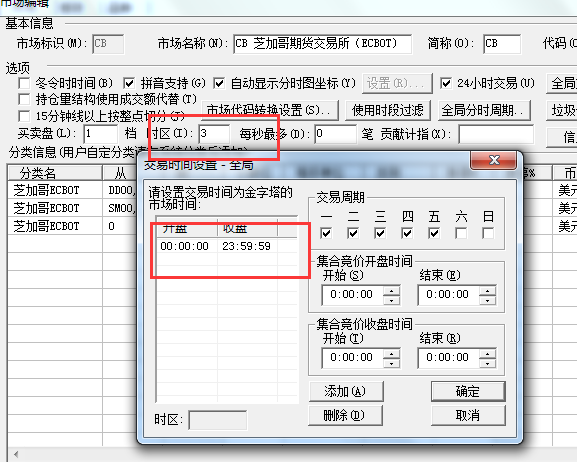
Task: Click the 每秒最多 input field
Action: click(x=335, y=134)
